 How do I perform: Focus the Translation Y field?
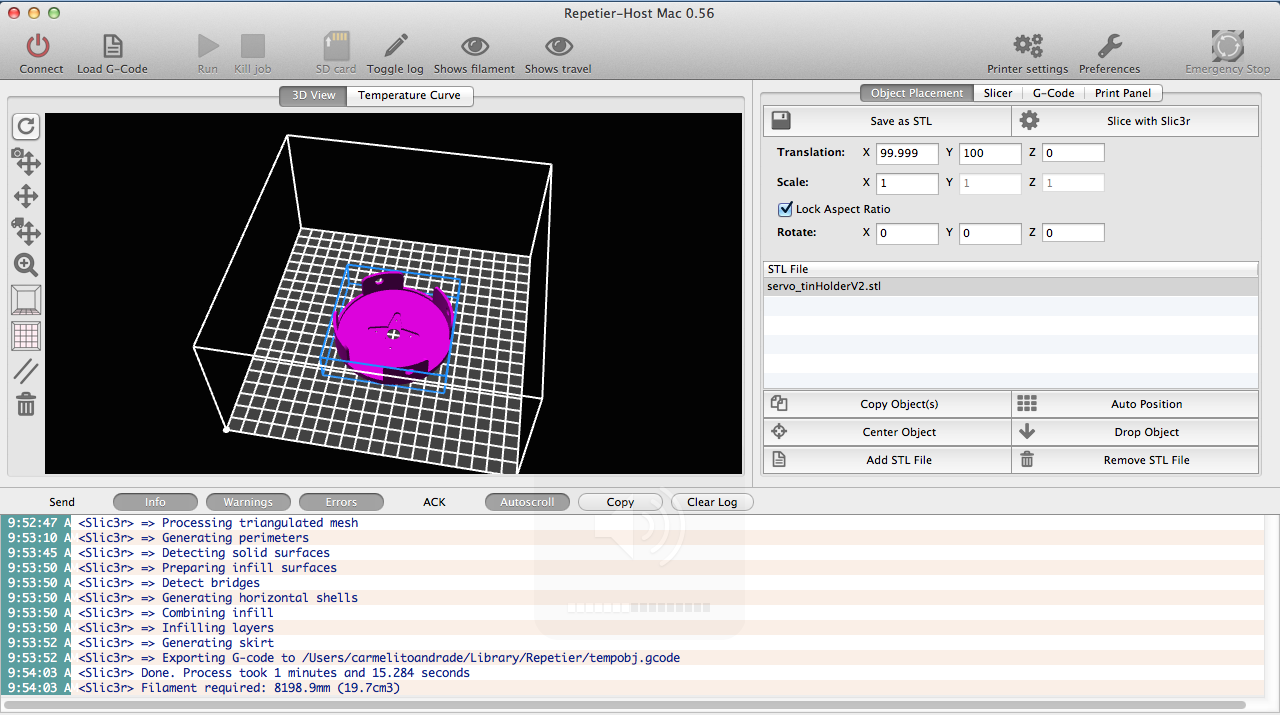click(x=990, y=153)
